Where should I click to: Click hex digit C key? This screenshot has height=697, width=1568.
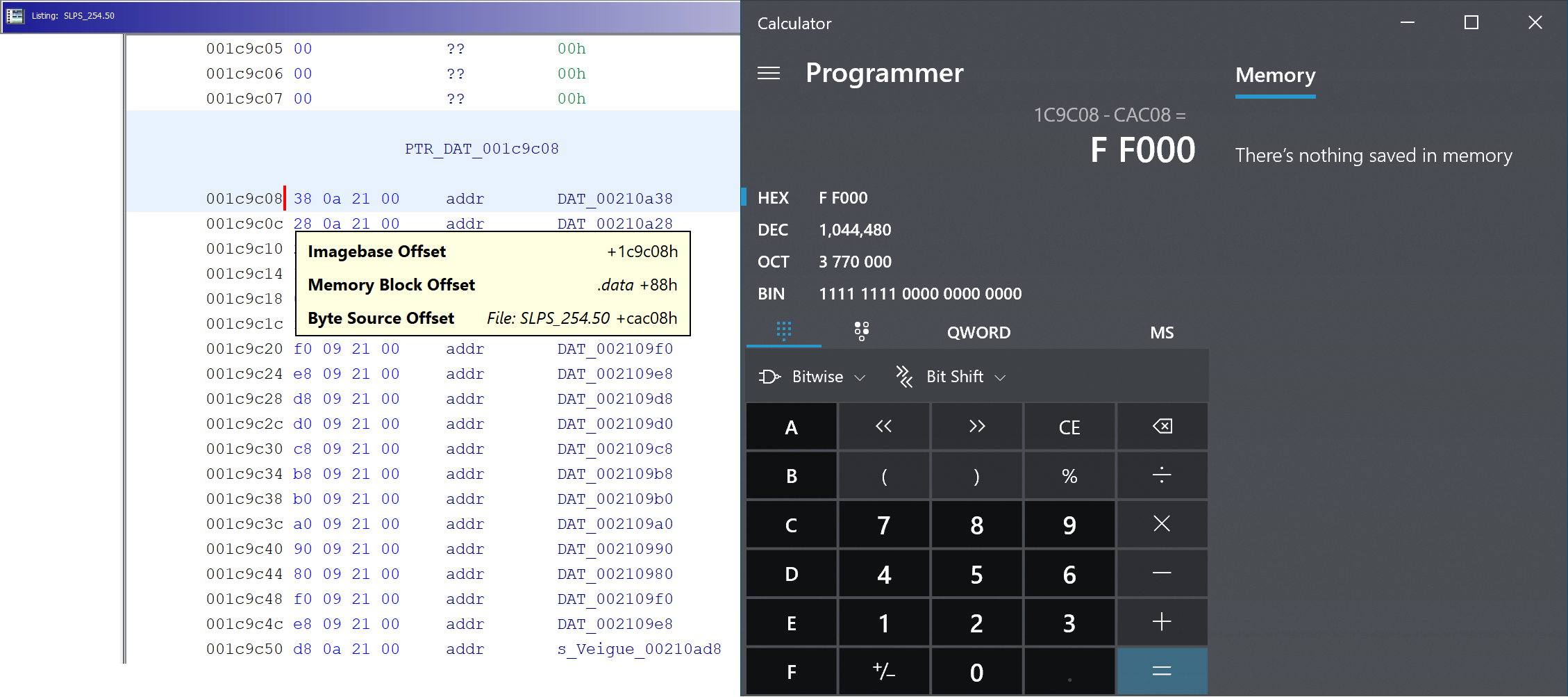point(791,524)
